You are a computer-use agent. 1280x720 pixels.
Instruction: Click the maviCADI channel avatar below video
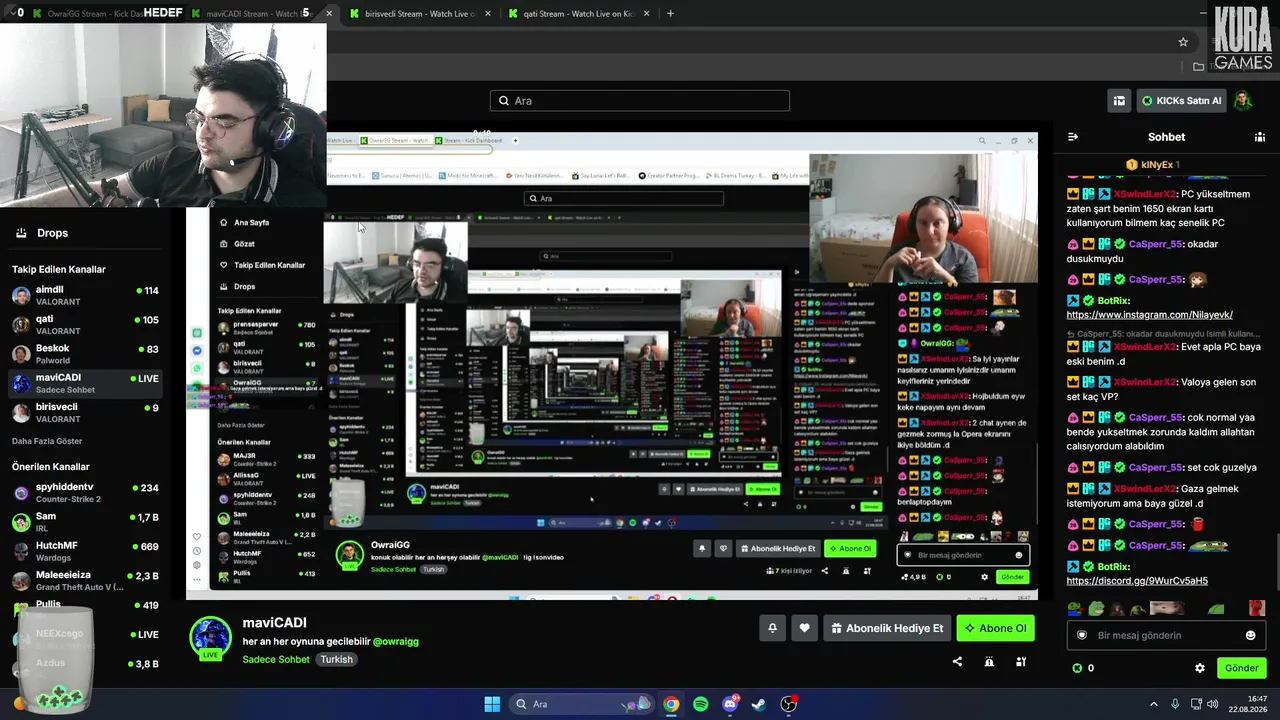click(211, 637)
